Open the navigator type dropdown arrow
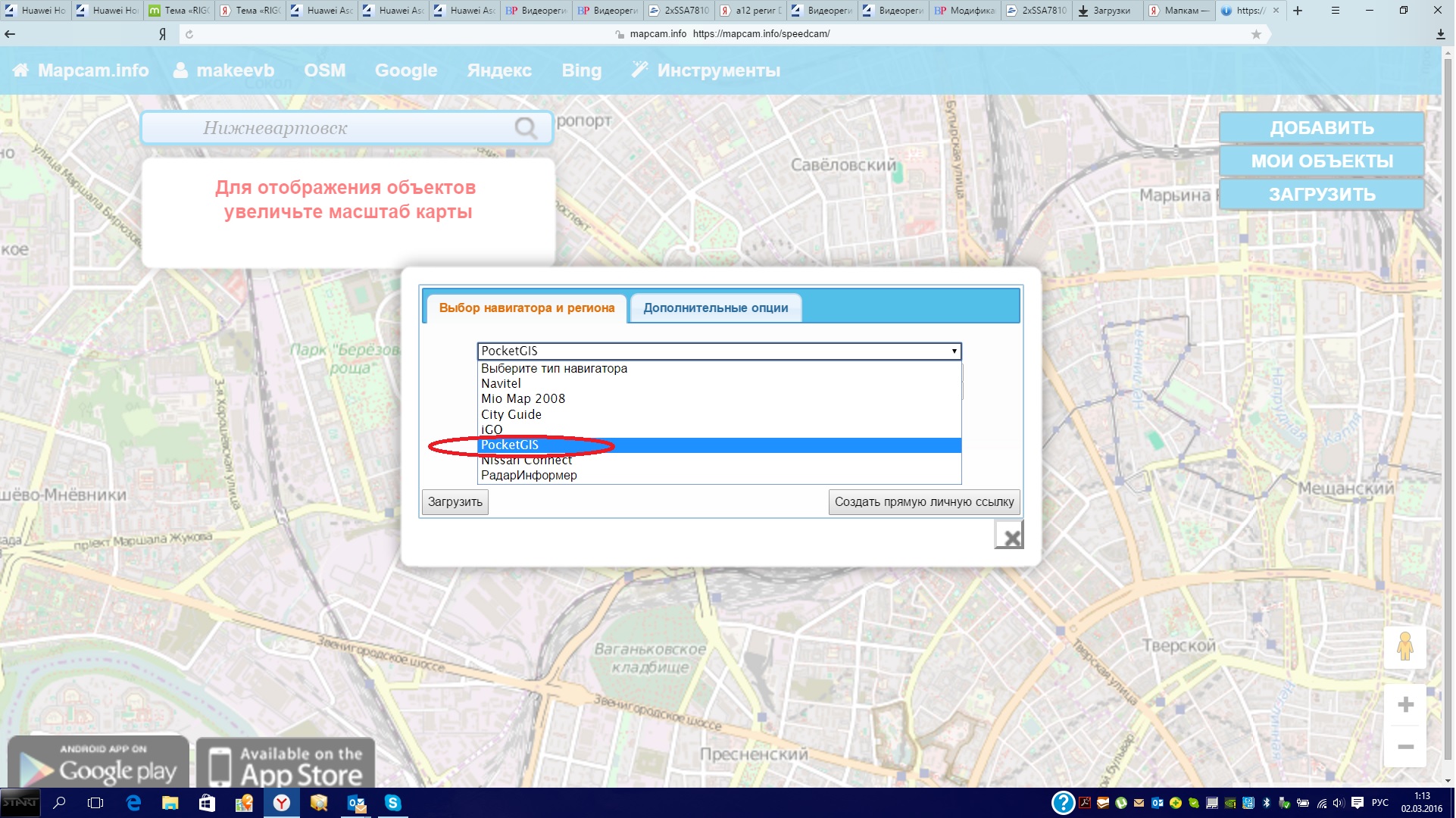This screenshot has width=1456, height=818. [x=954, y=351]
